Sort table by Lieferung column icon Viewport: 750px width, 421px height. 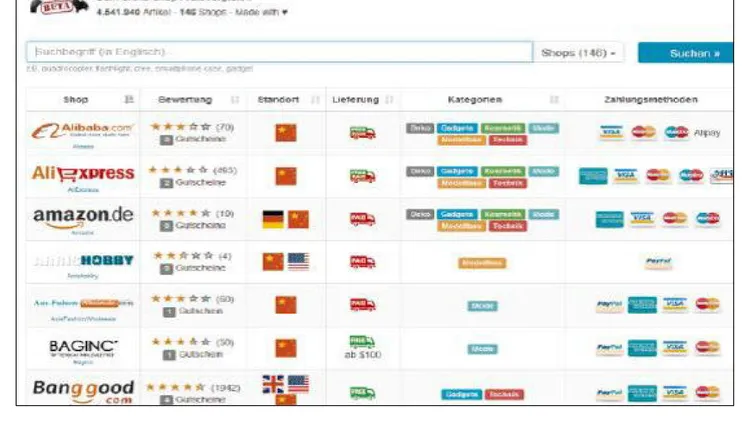pos(389,100)
